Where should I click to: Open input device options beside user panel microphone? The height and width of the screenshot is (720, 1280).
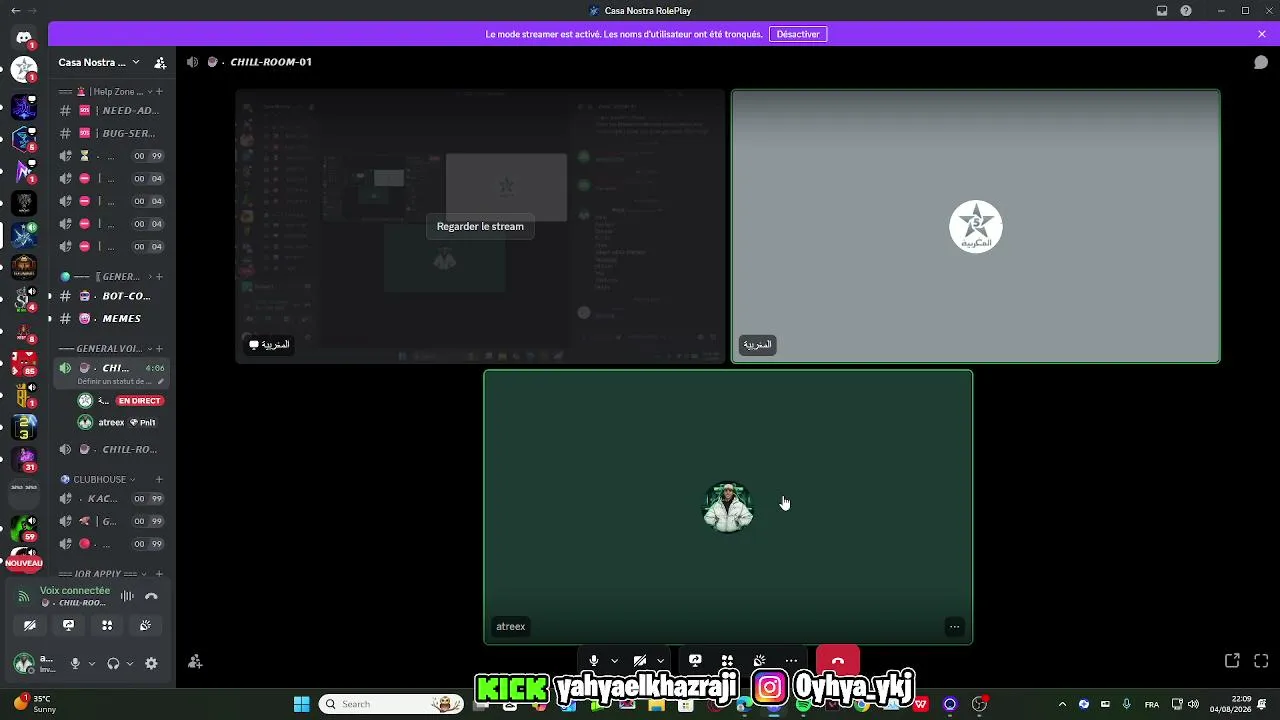(x=92, y=663)
